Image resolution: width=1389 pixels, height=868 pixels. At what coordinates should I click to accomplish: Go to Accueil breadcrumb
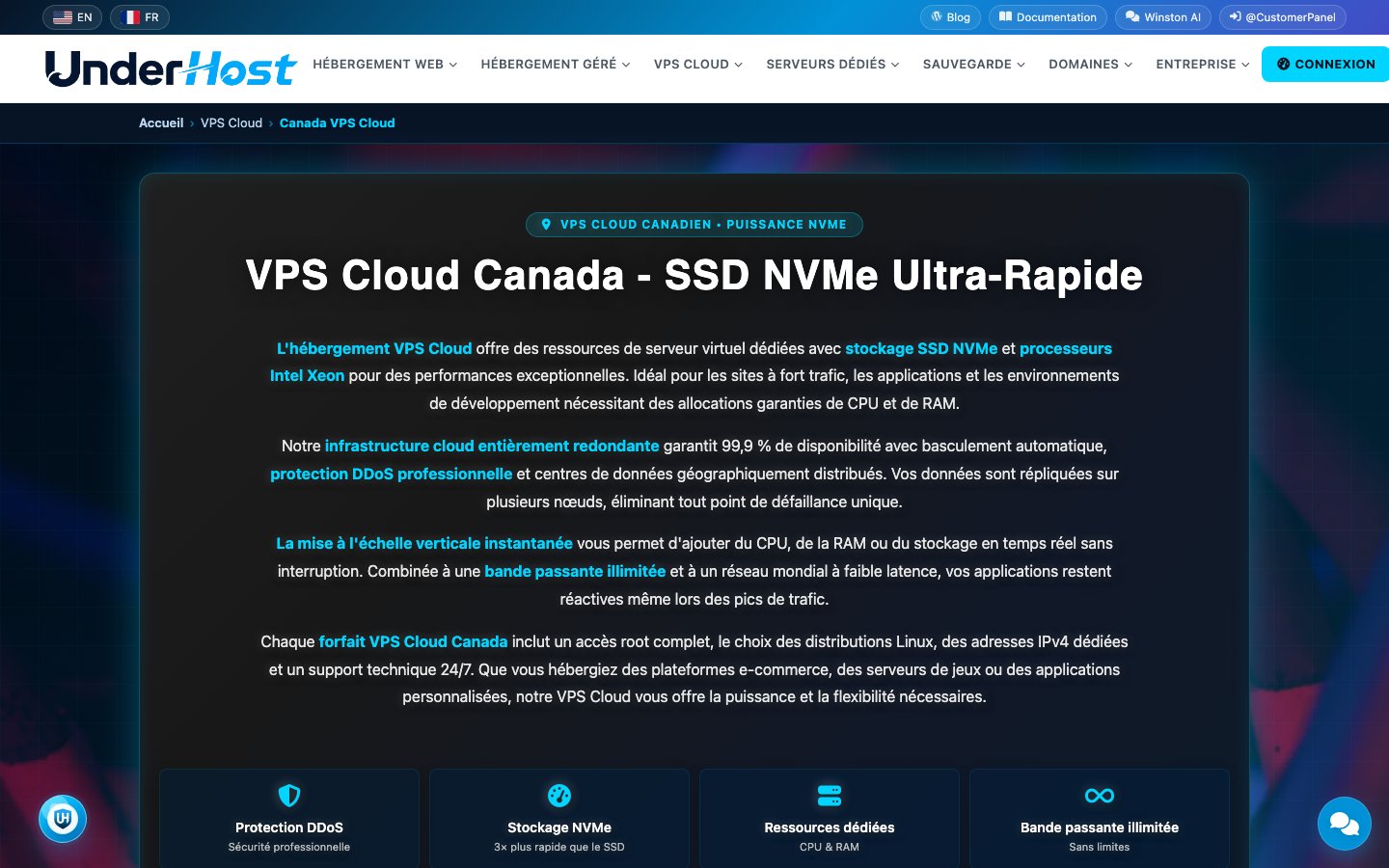pyautogui.click(x=161, y=123)
